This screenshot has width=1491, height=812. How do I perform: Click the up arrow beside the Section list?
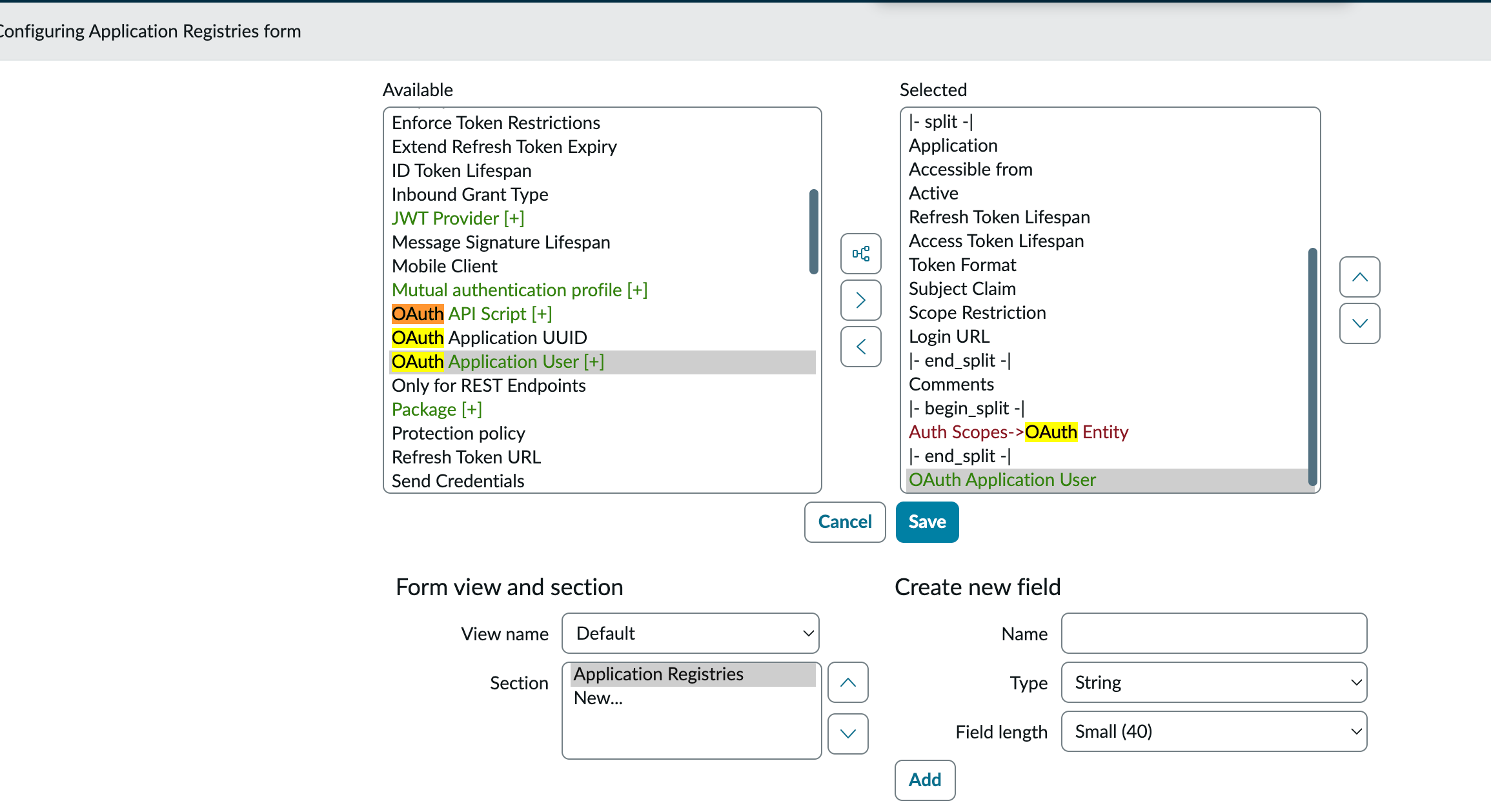[x=847, y=682]
